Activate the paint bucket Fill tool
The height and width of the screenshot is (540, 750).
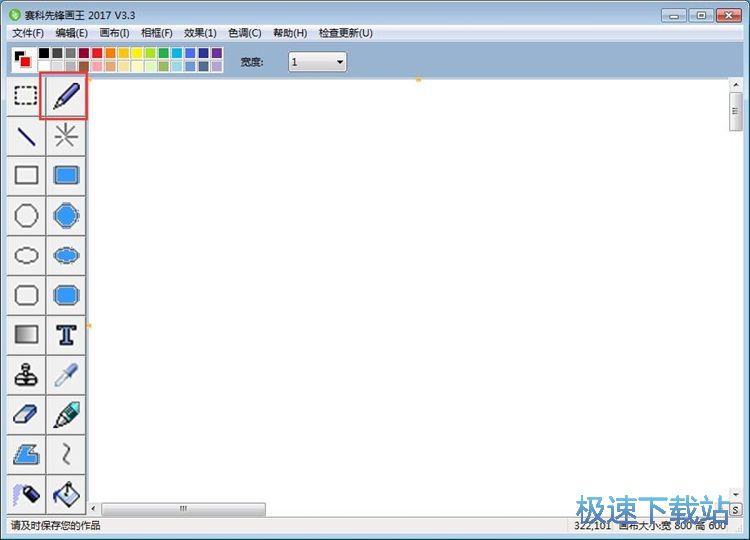click(66, 494)
